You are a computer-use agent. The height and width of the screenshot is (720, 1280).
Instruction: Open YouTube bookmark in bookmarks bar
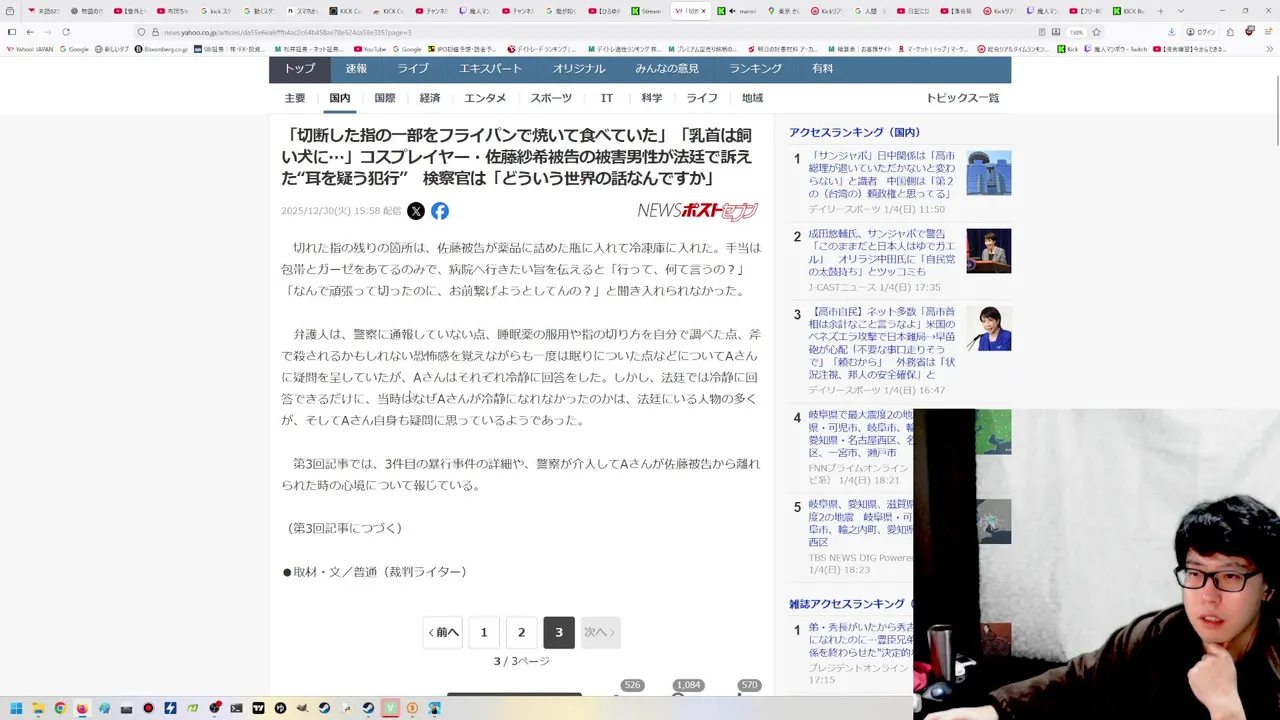pyautogui.click(x=370, y=48)
